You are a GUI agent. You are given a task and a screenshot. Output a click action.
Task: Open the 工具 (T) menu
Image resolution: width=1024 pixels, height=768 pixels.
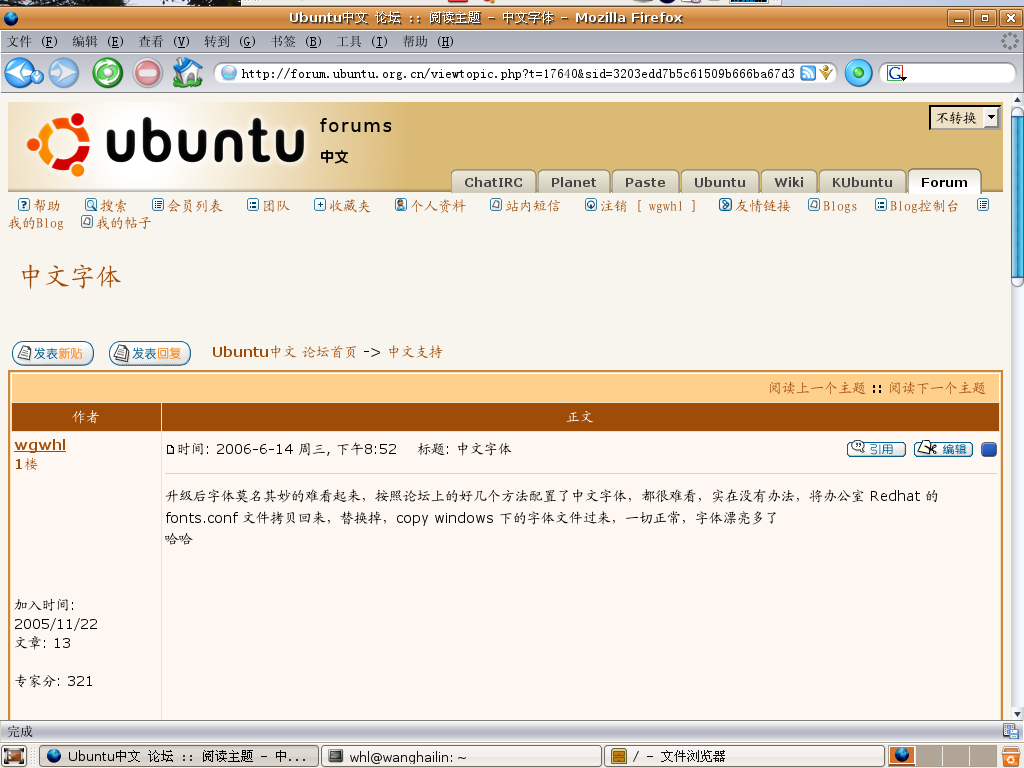click(362, 42)
